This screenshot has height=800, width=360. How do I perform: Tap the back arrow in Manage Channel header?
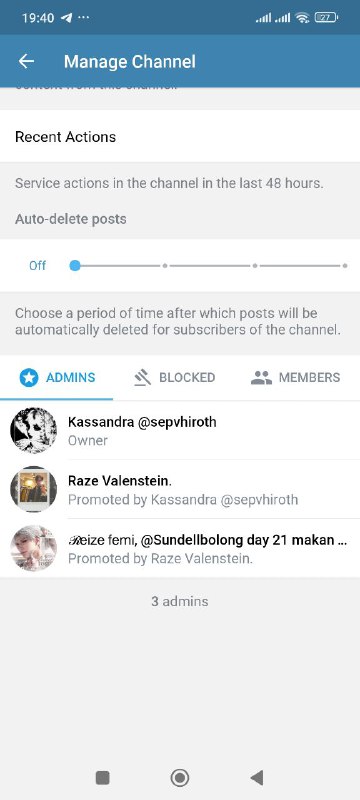click(x=26, y=62)
